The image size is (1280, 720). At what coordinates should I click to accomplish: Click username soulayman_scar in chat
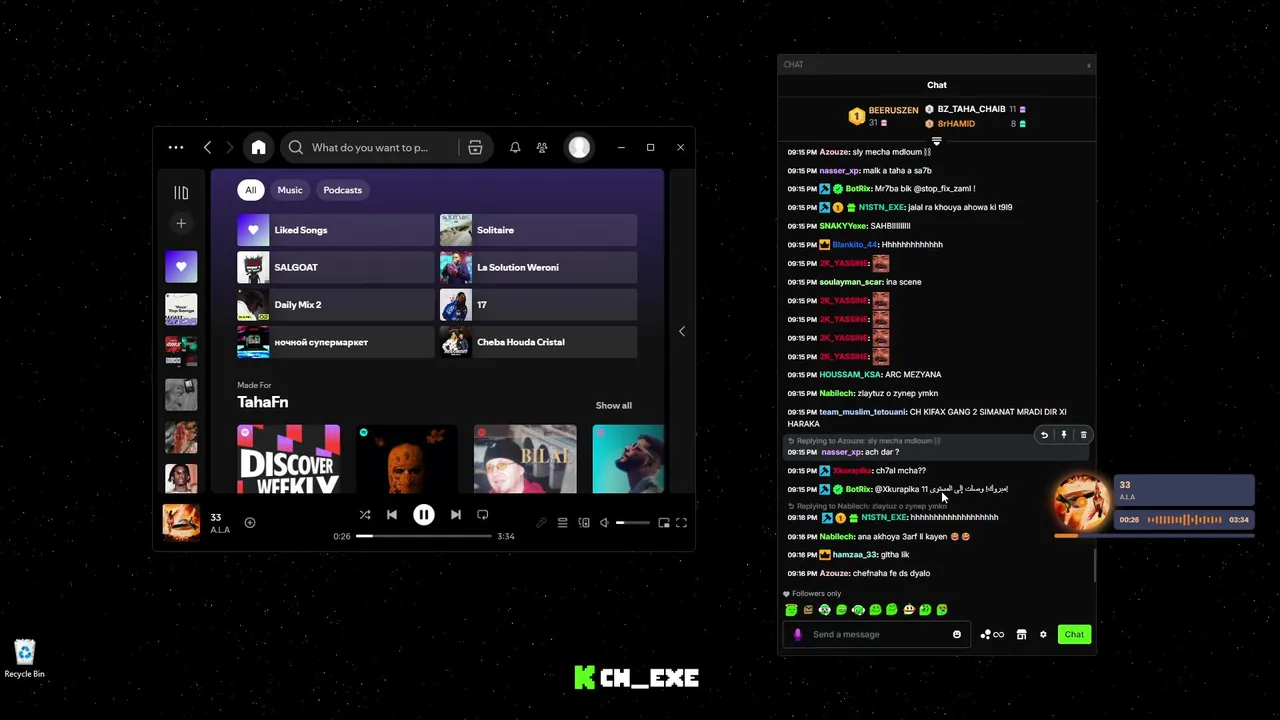[850, 282]
